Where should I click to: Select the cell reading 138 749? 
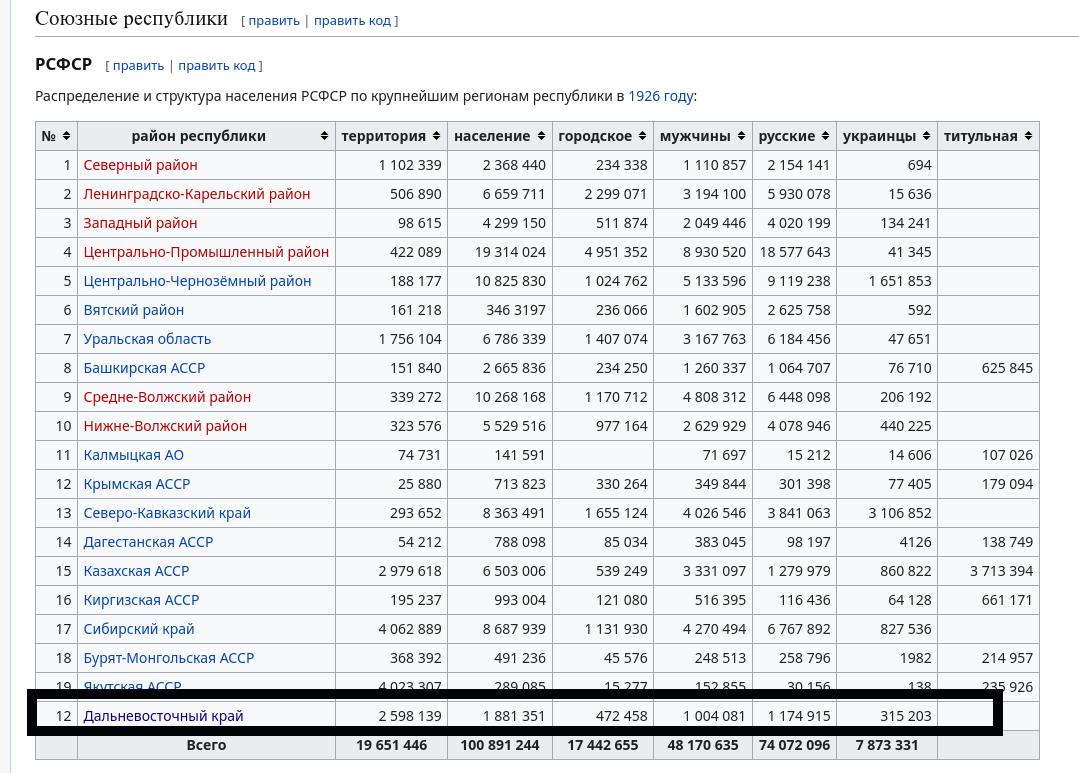tap(1007, 542)
